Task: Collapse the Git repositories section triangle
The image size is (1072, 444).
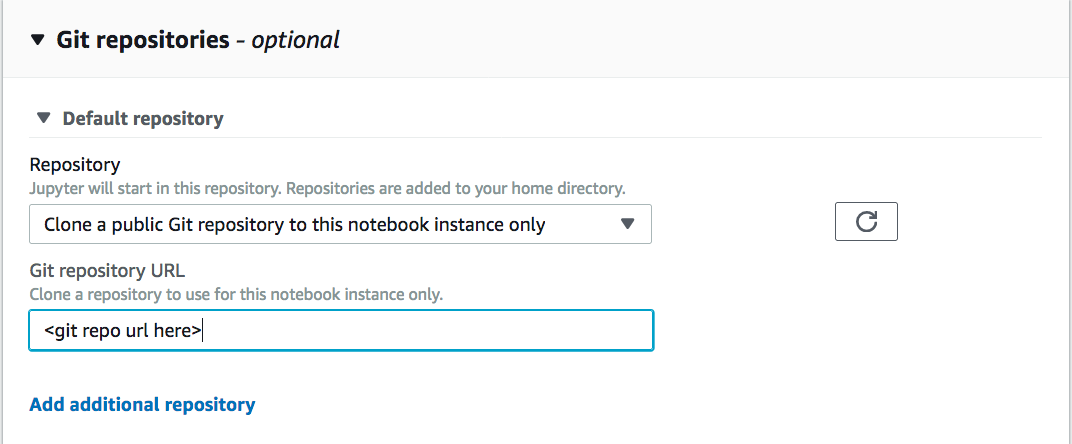Action: pos(38,40)
